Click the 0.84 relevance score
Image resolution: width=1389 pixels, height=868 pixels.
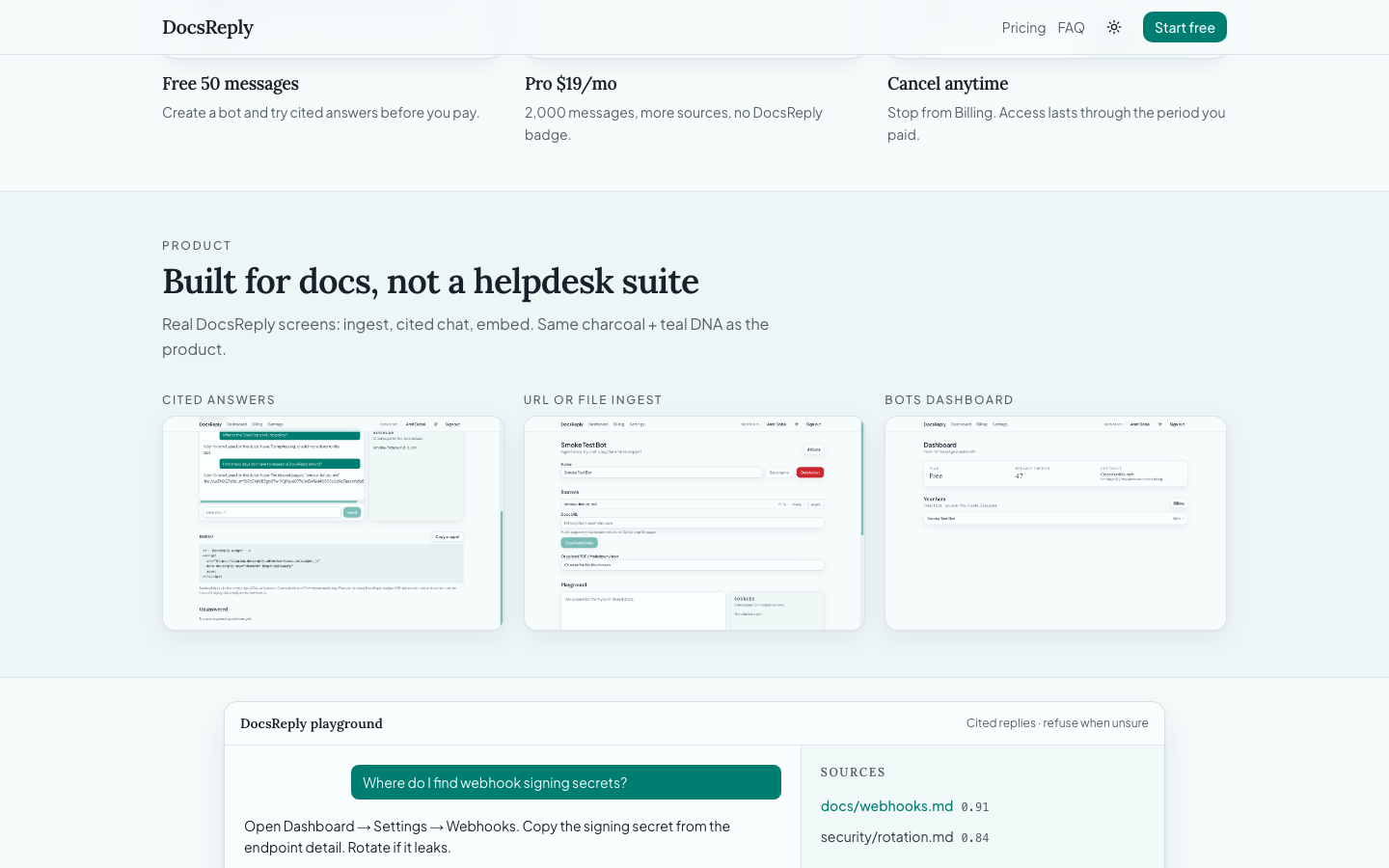pyautogui.click(x=975, y=838)
